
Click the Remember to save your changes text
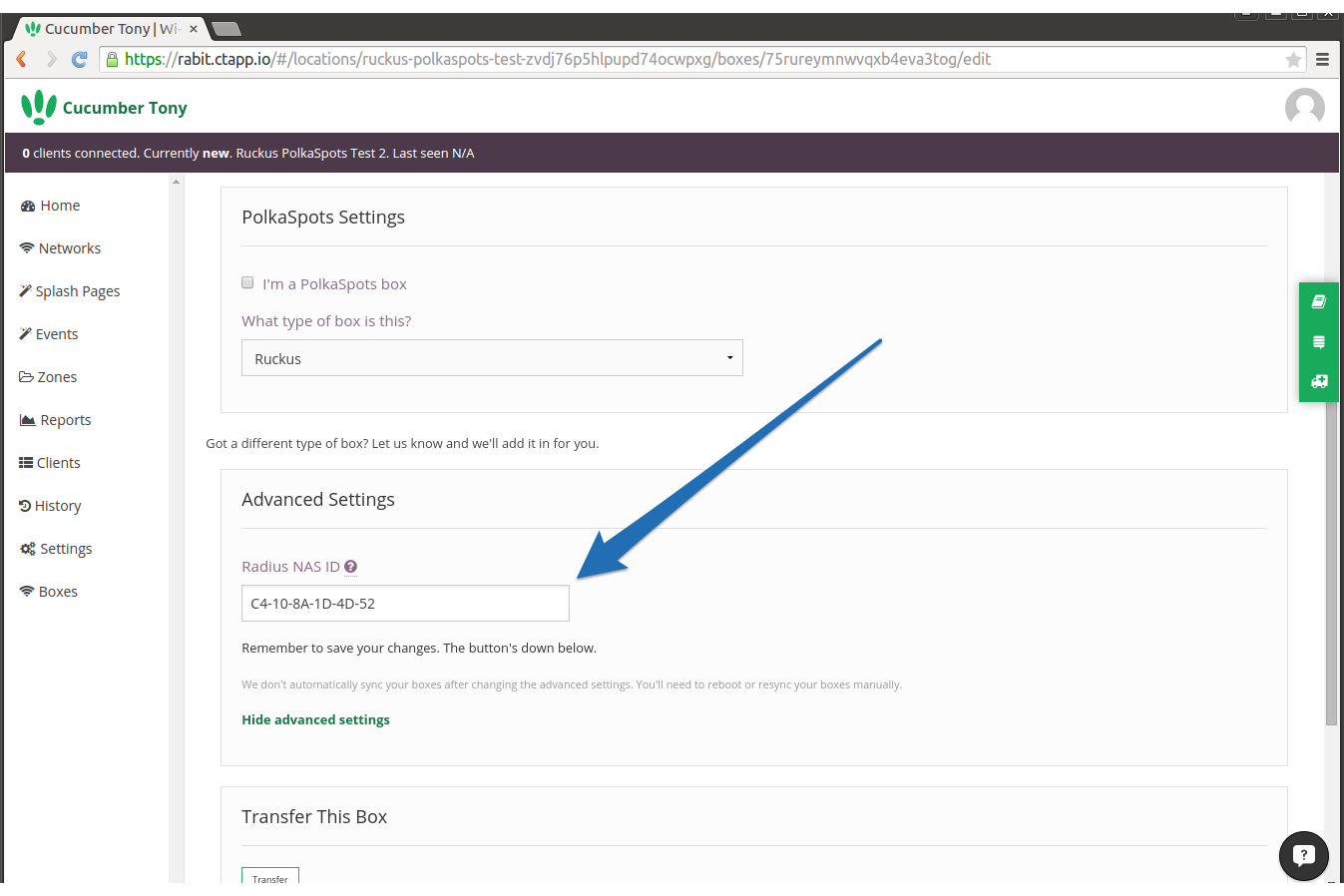coord(419,648)
